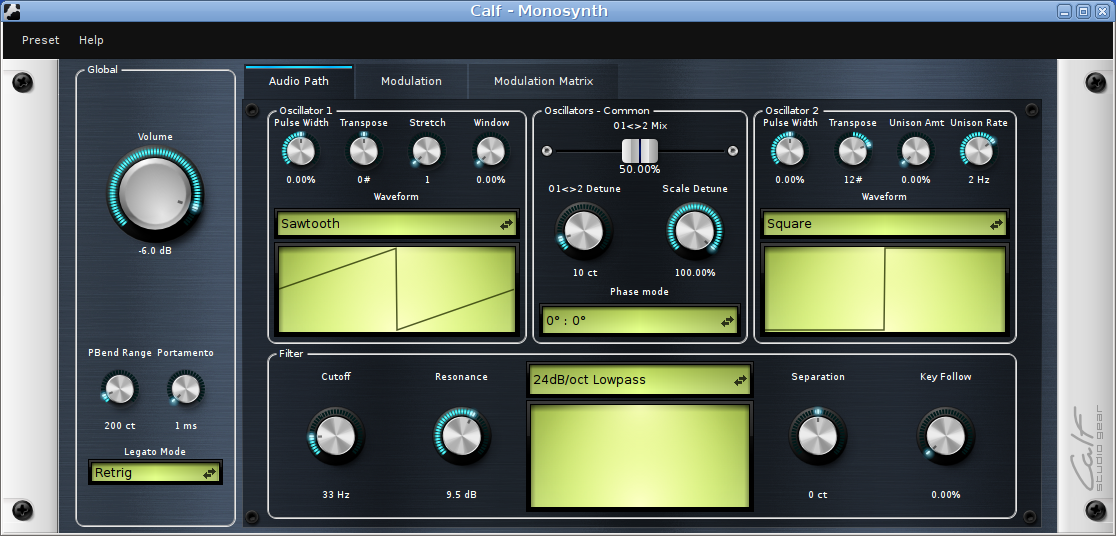Open the Legato Mode Retrig dropdown

(155, 472)
